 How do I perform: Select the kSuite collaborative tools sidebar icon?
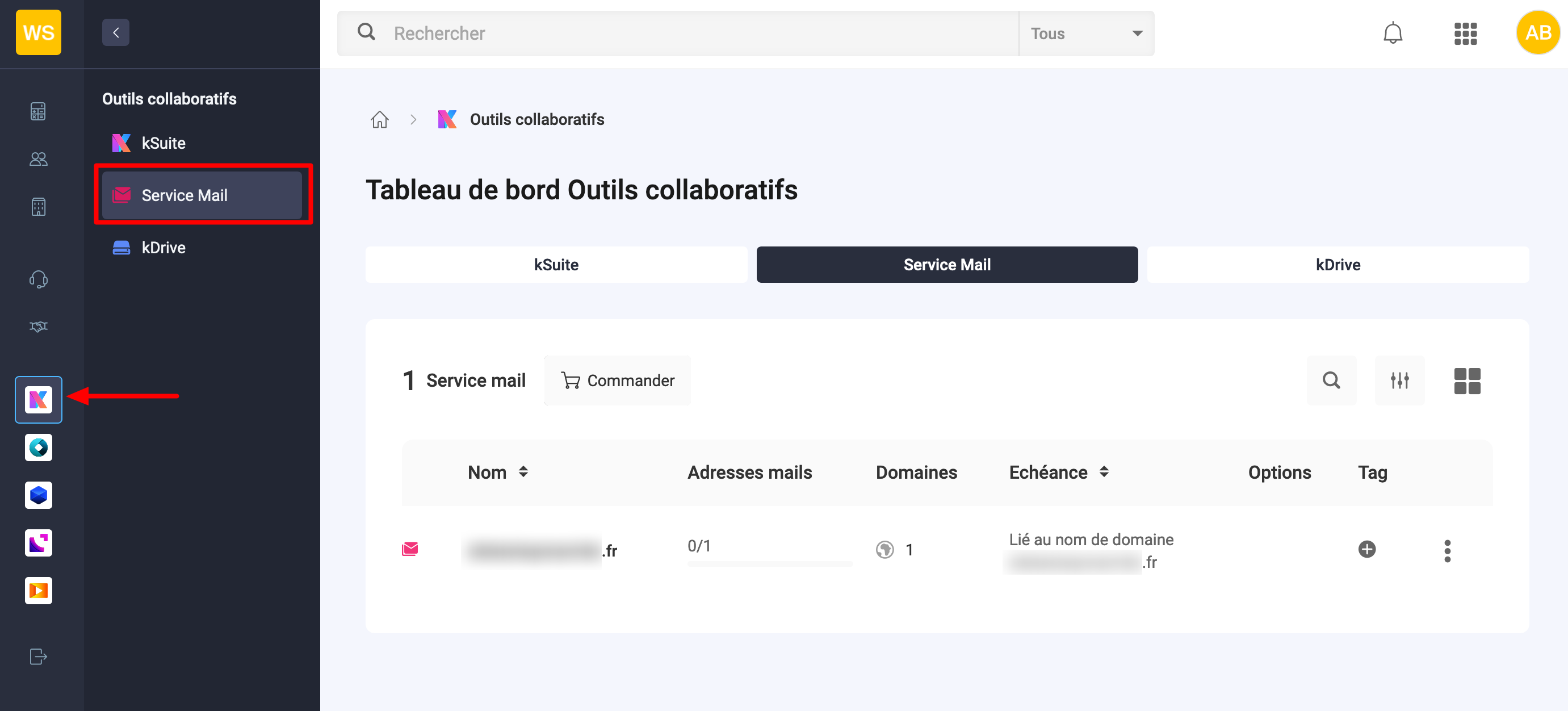pyautogui.click(x=39, y=400)
